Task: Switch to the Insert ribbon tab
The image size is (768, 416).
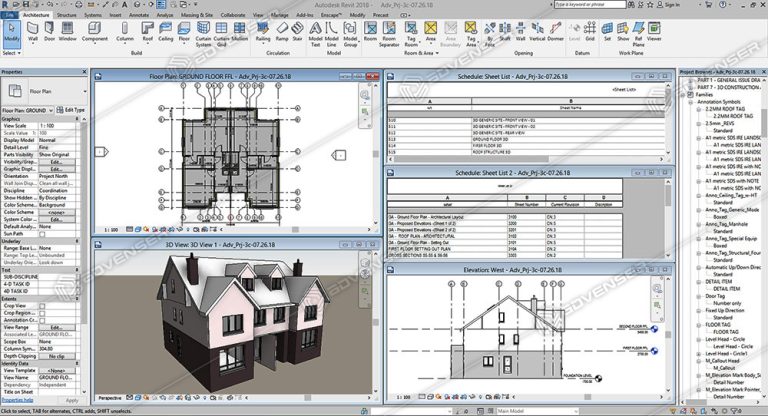Action: [x=115, y=15]
